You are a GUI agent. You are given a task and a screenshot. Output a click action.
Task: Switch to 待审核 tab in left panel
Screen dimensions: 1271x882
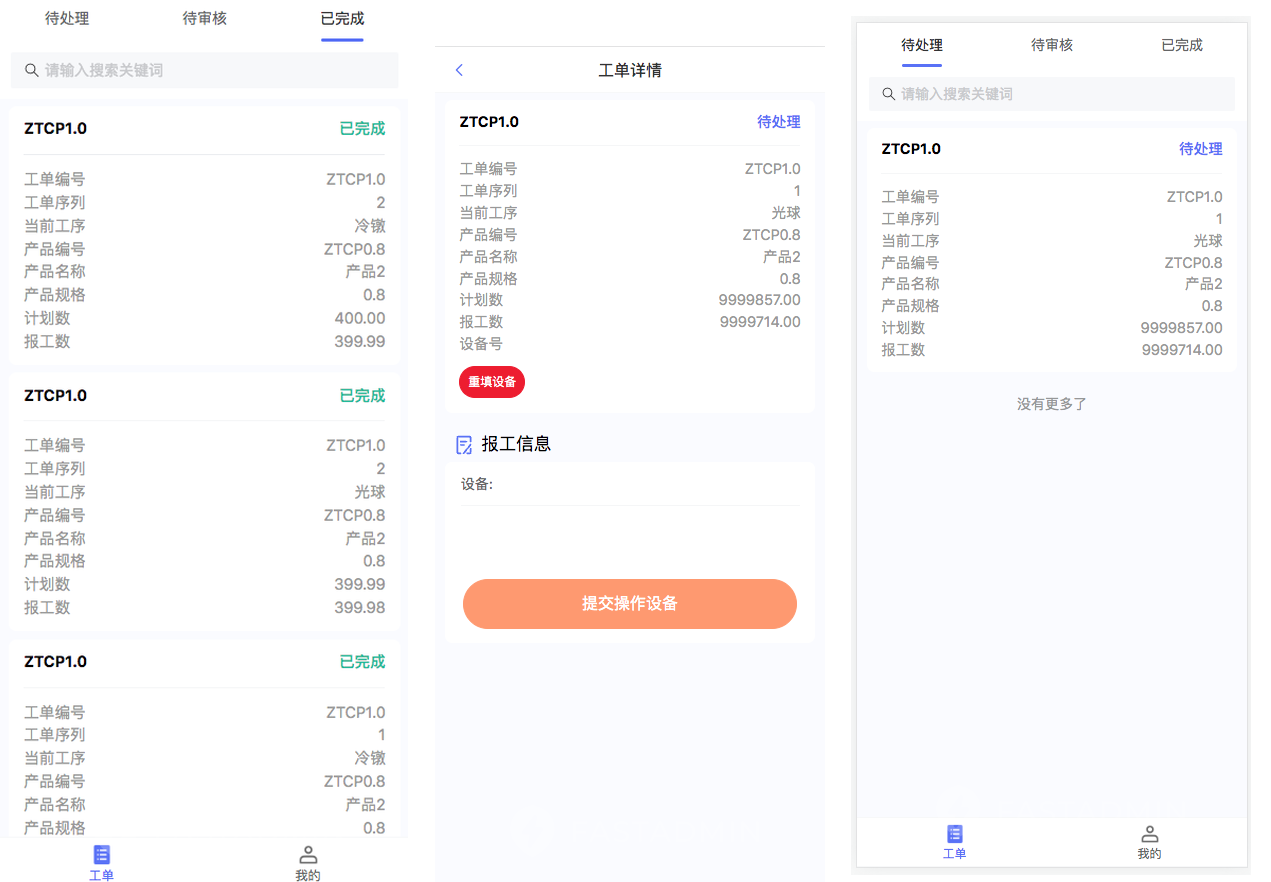pos(205,18)
